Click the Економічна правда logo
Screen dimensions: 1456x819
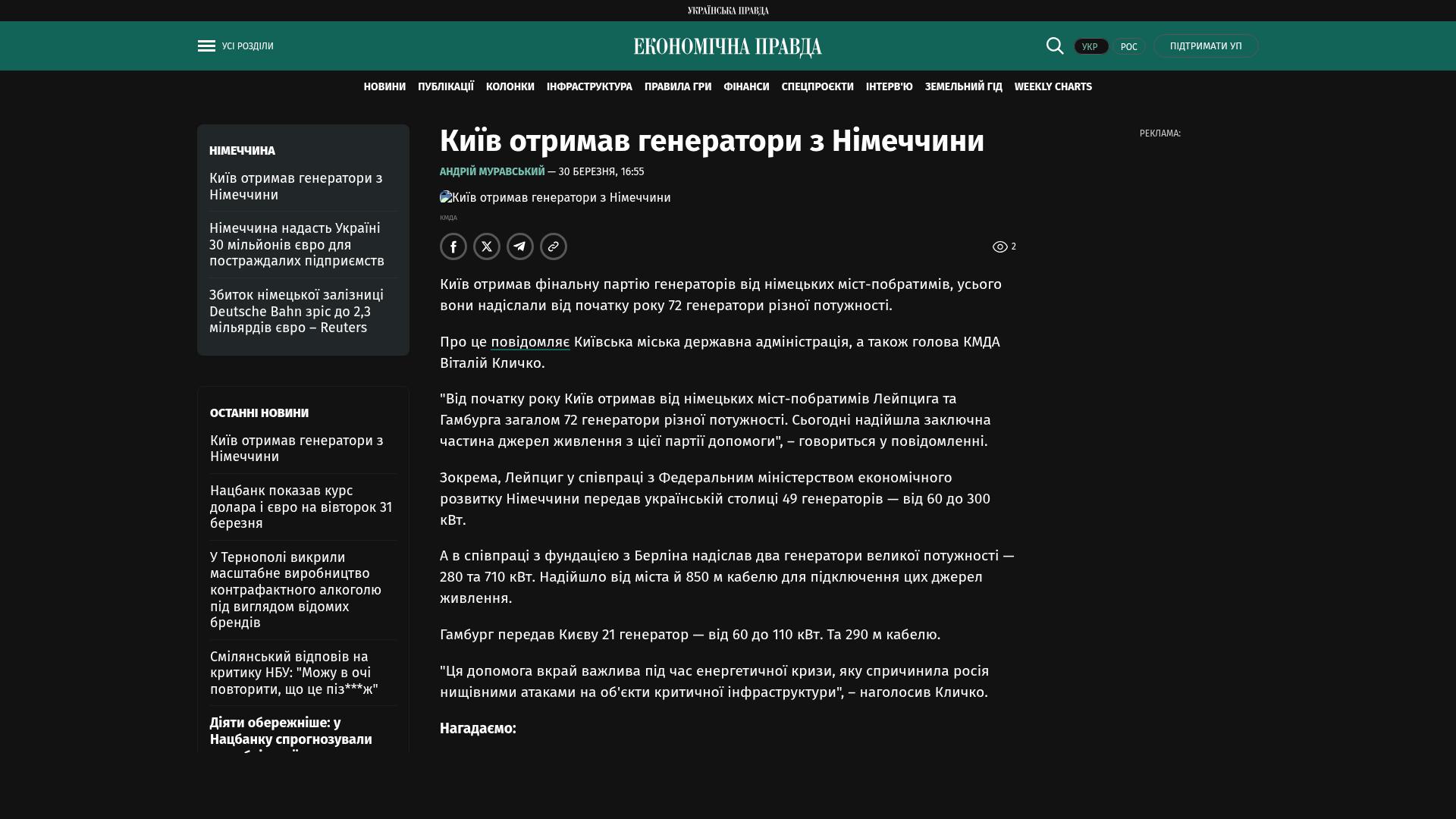[x=727, y=47]
